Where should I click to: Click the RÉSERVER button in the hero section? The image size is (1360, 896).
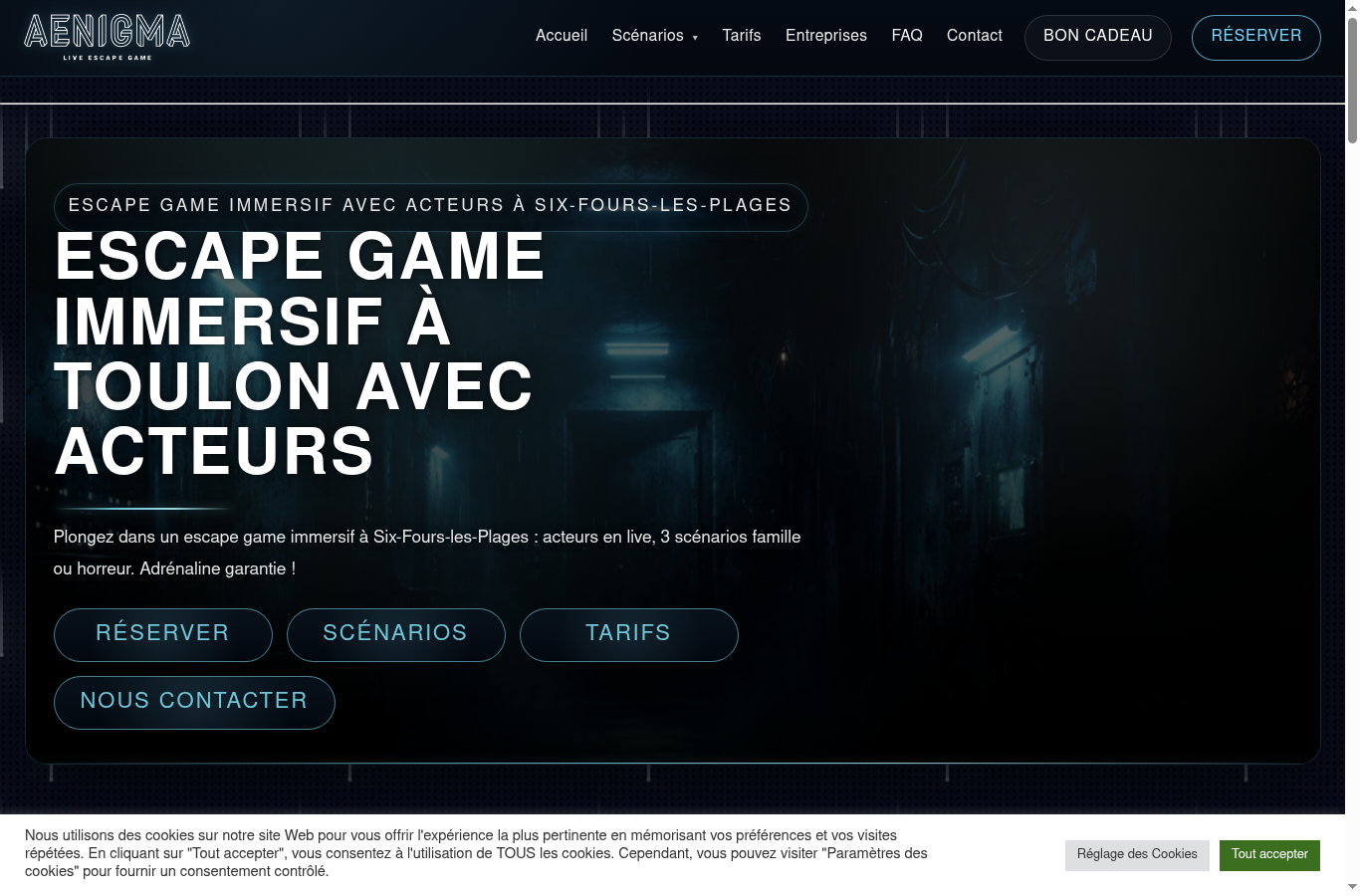(163, 634)
